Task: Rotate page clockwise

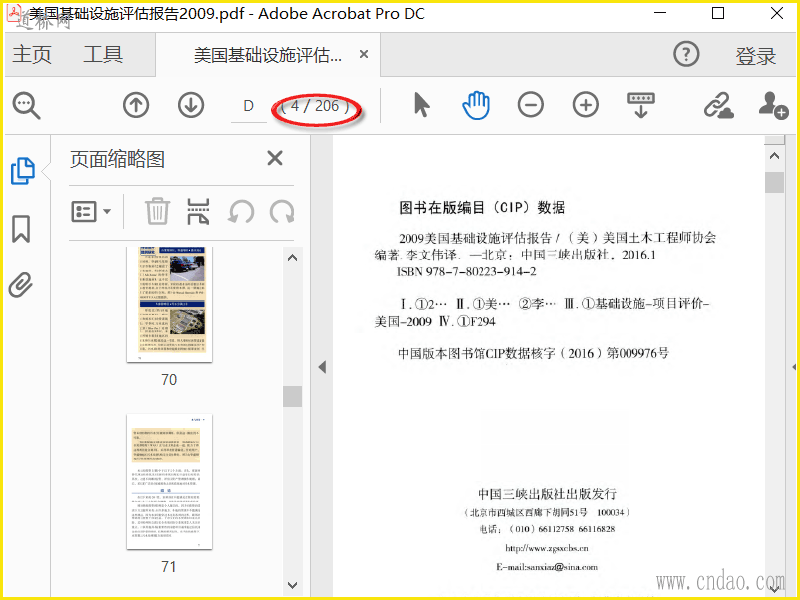Action: click(x=282, y=211)
